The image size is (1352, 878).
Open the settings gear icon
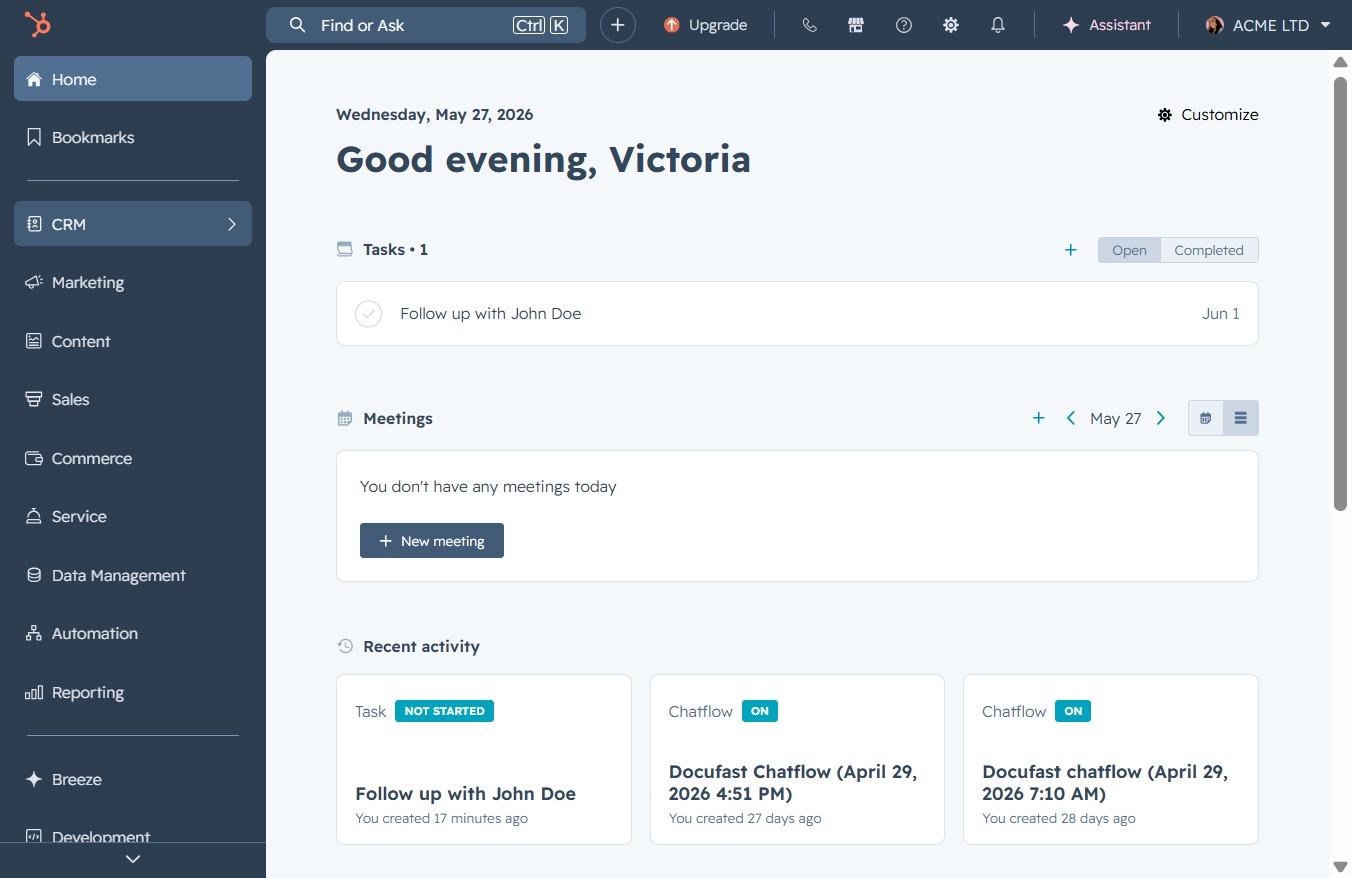pyautogui.click(x=951, y=25)
